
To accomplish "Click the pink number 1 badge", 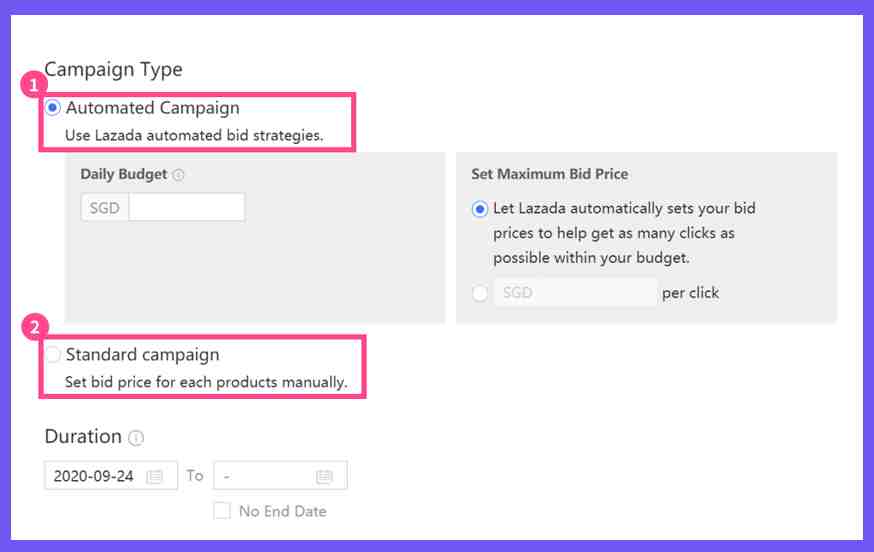I will click(x=34, y=85).
